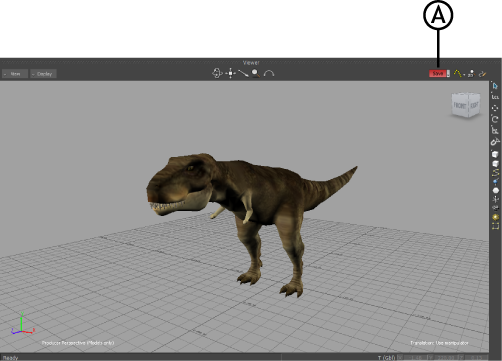This screenshot has height=361, width=502.
Task: Select the Roll camera arc tool
Action: tap(269, 73)
